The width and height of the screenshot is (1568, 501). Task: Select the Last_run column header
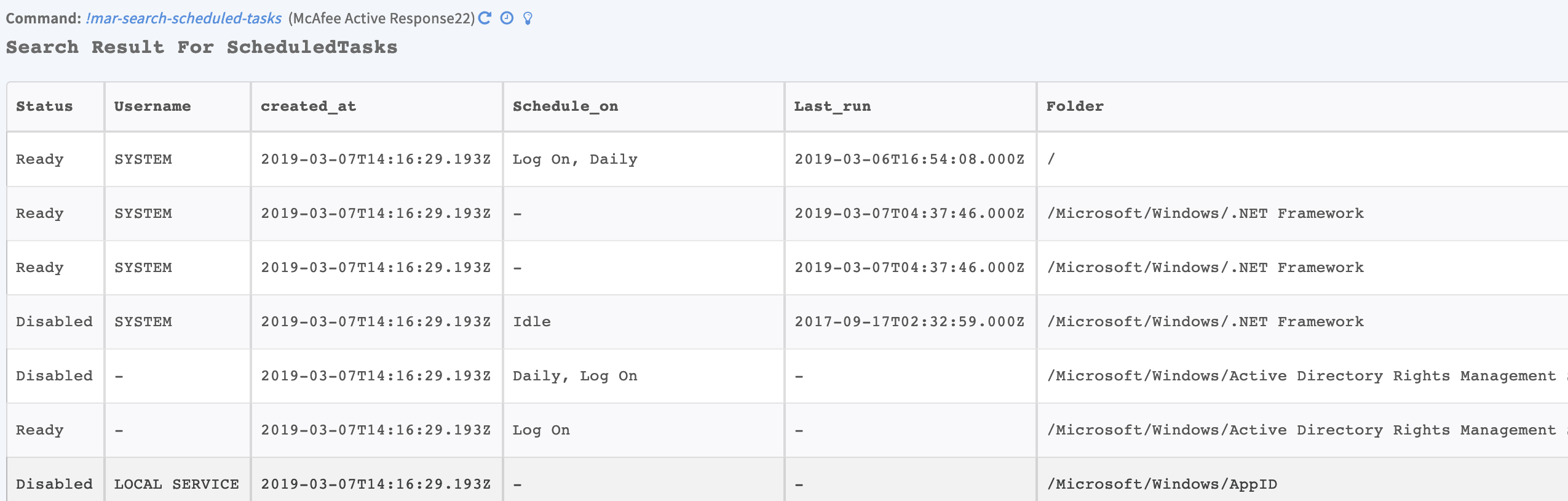(832, 106)
